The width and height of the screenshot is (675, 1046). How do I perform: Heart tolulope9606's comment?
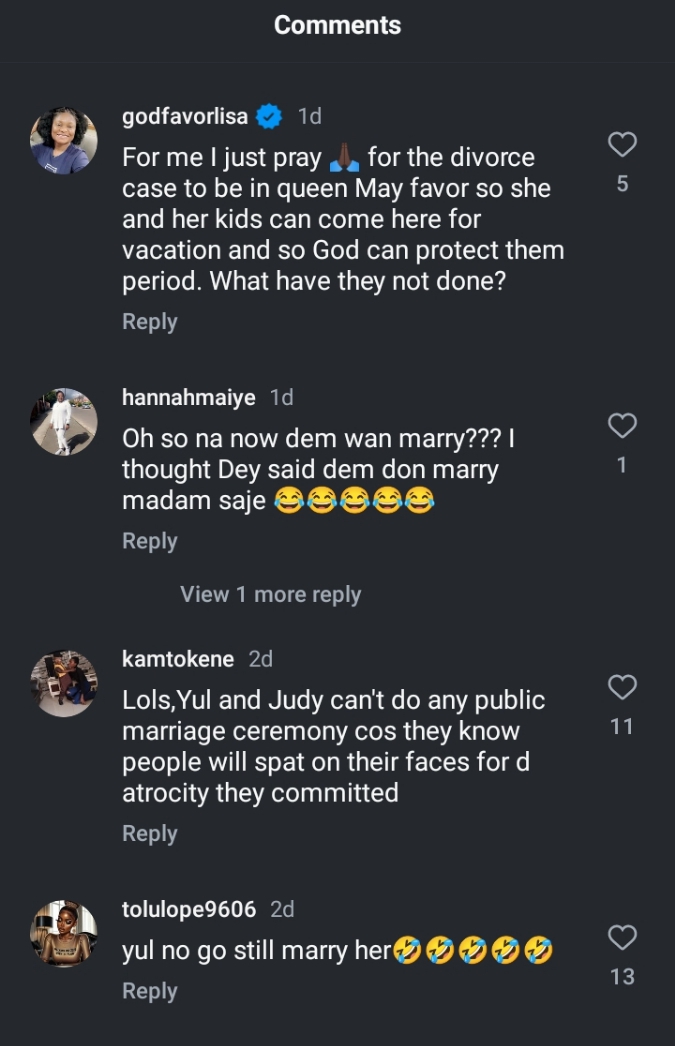coord(622,937)
